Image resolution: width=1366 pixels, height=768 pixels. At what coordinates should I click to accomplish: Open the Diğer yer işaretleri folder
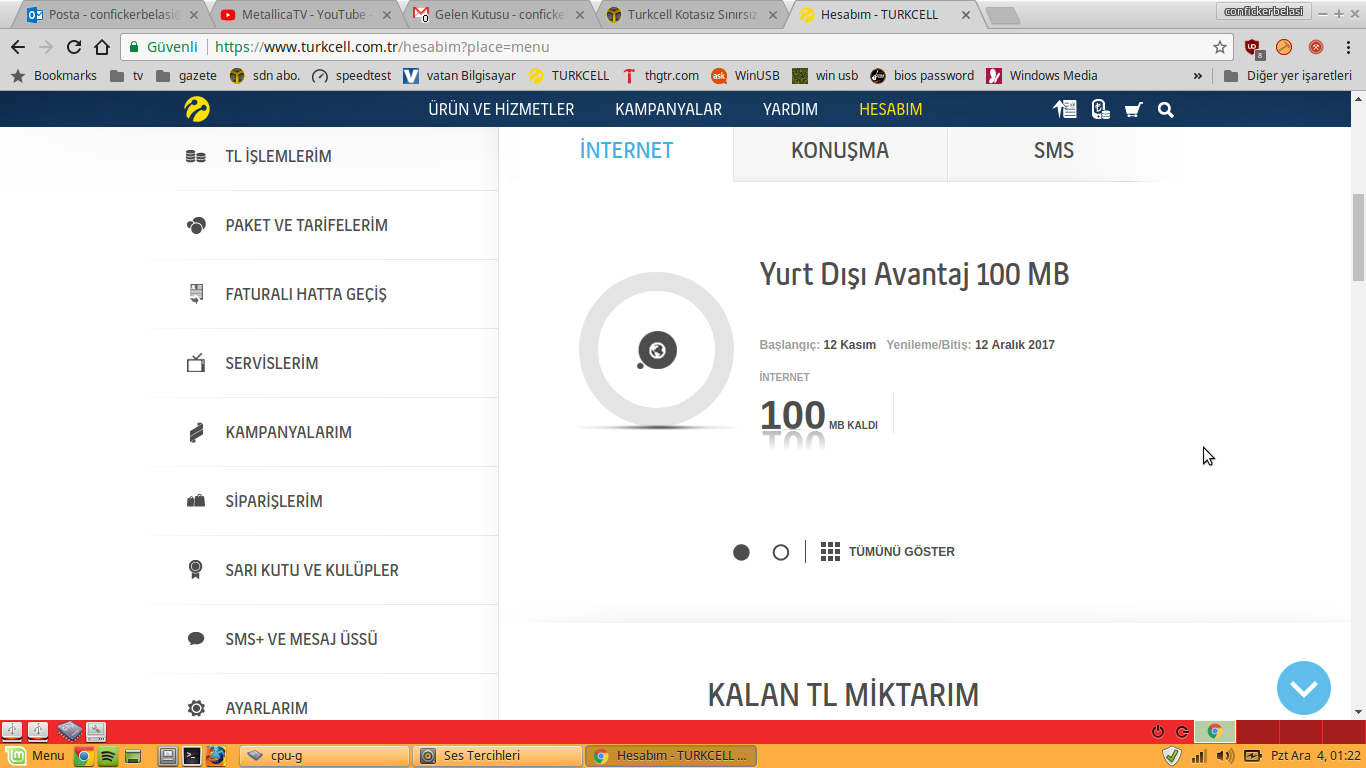coord(1287,76)
